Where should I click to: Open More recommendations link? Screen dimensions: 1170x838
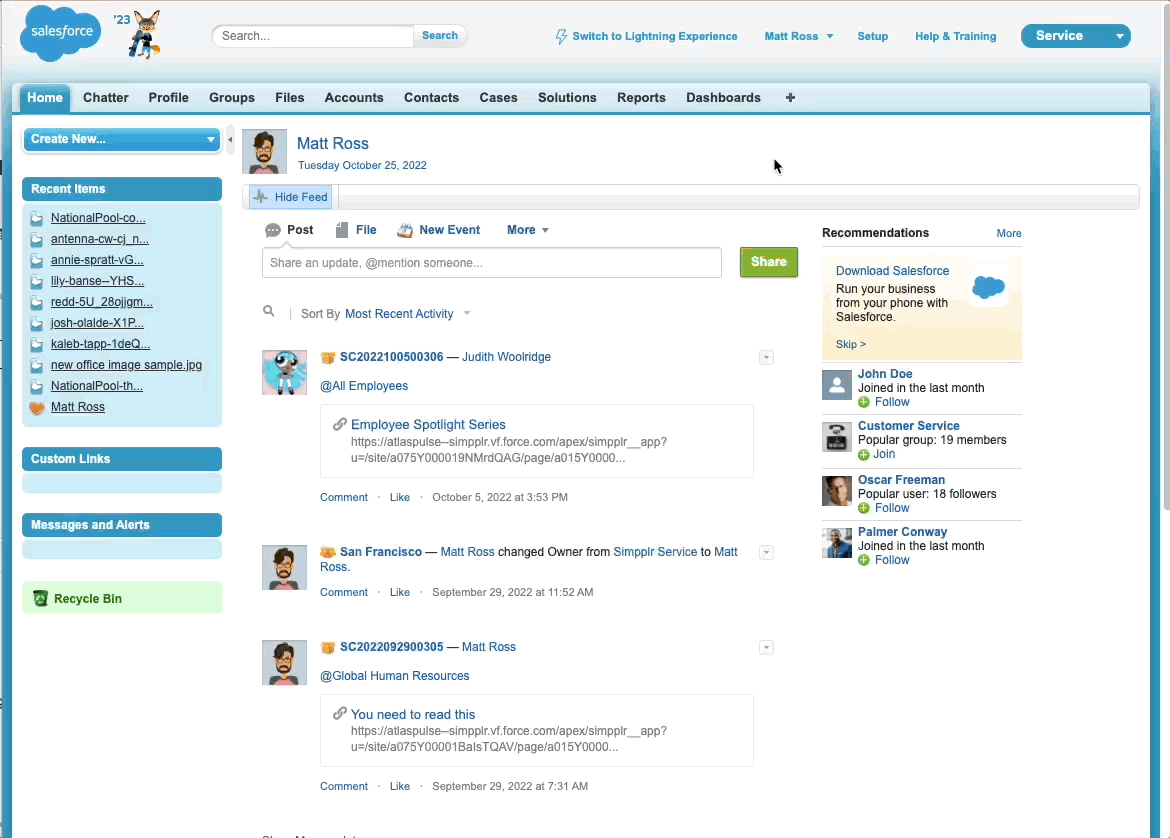pyautogui.click(x=1009, y=234)
